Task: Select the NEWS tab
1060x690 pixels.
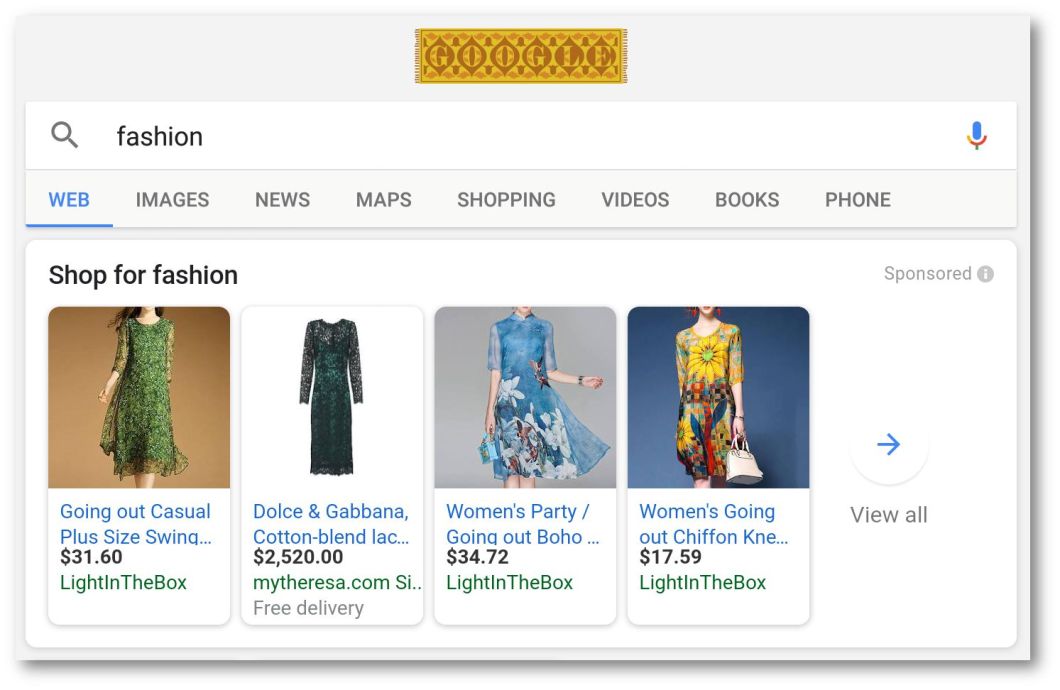Action: click(x=282, y=199)
